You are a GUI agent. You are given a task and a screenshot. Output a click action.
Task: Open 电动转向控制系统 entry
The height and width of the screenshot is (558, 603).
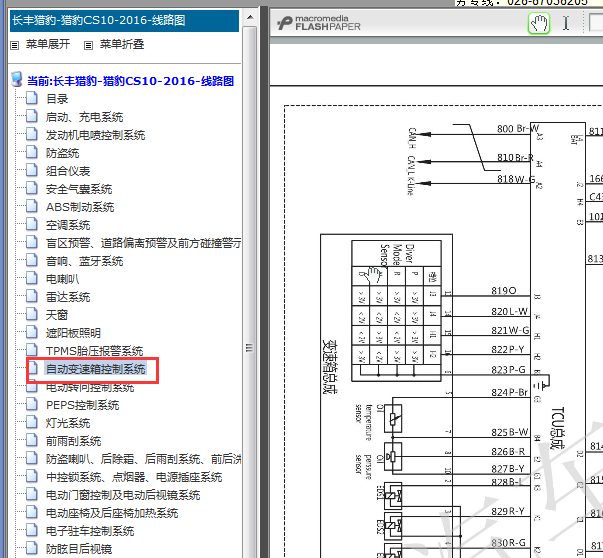click(90, 387)
